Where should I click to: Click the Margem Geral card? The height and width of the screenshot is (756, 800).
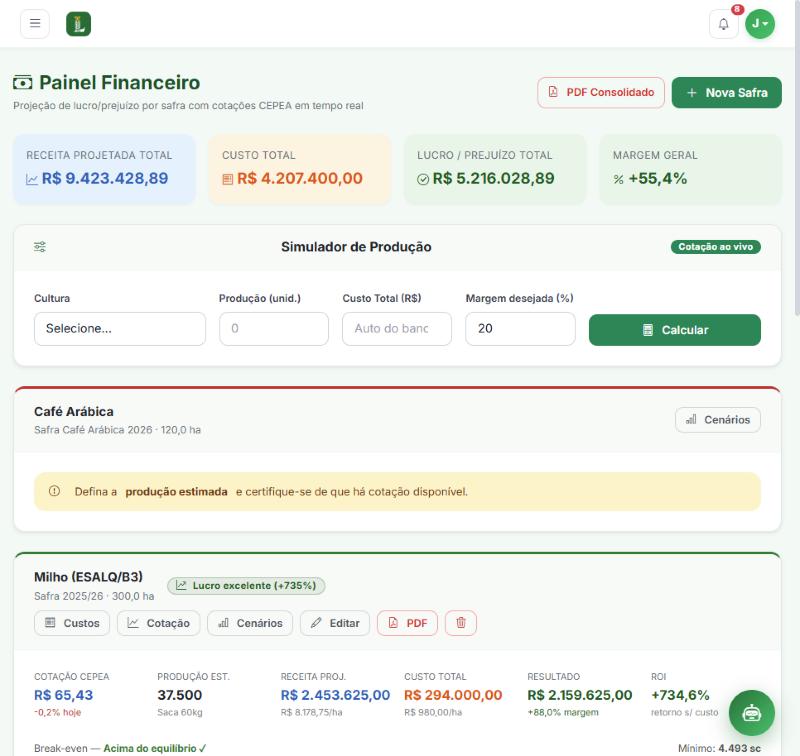point(690,169)
